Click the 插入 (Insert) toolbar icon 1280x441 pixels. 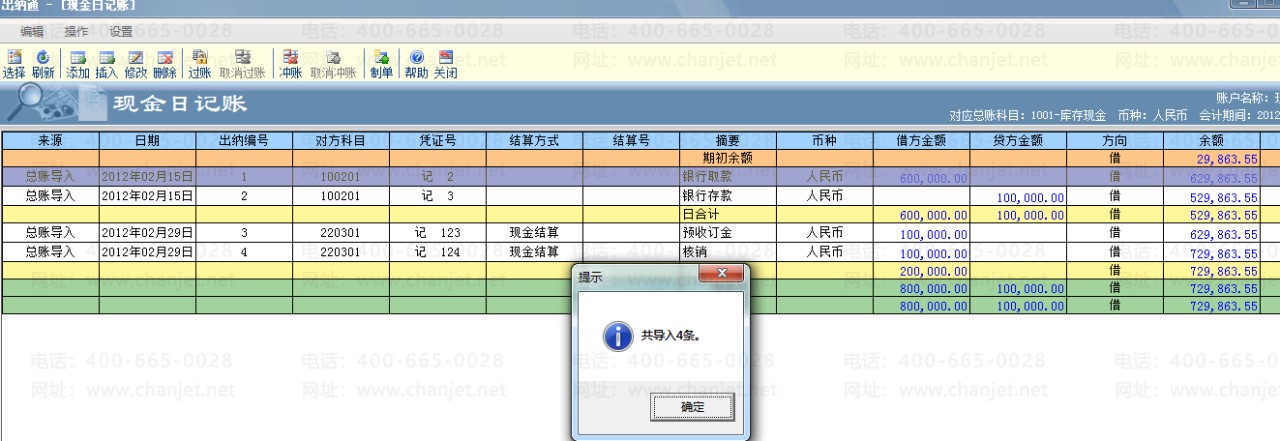107,64
